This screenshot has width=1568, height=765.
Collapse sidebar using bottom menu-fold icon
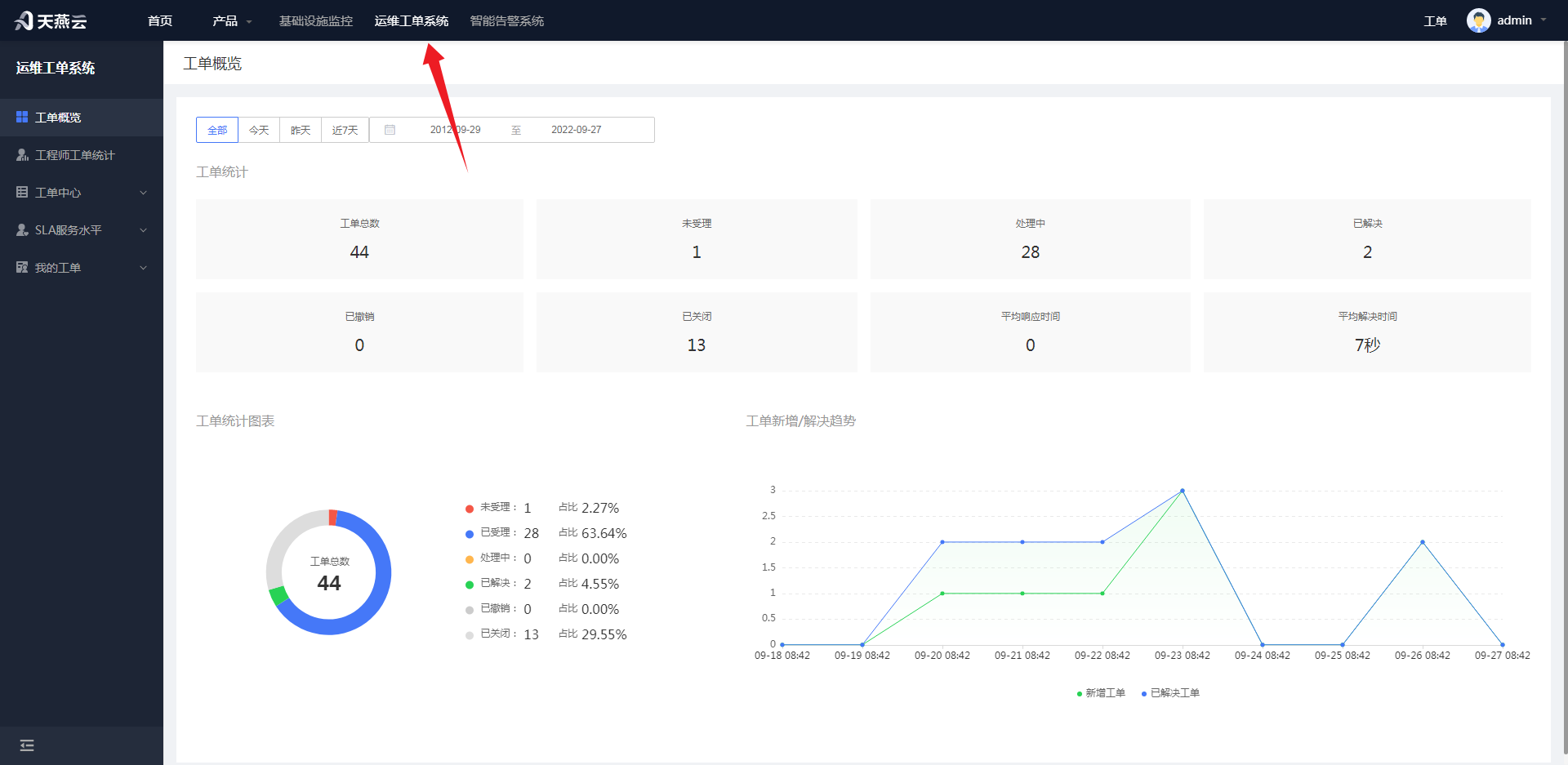pyautogui.click(x=27, y=745)
